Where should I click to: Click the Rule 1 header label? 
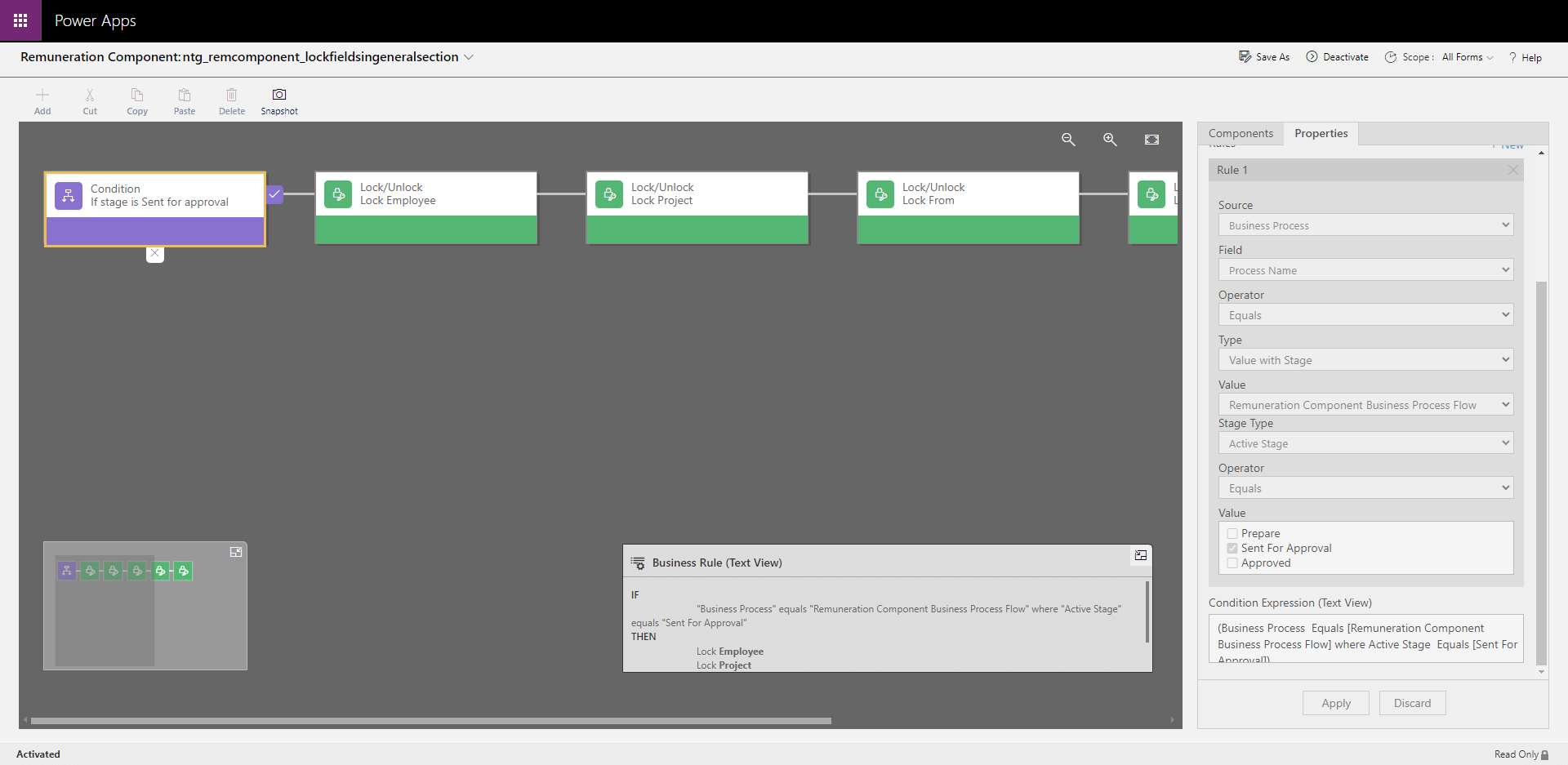(1232, 170)
